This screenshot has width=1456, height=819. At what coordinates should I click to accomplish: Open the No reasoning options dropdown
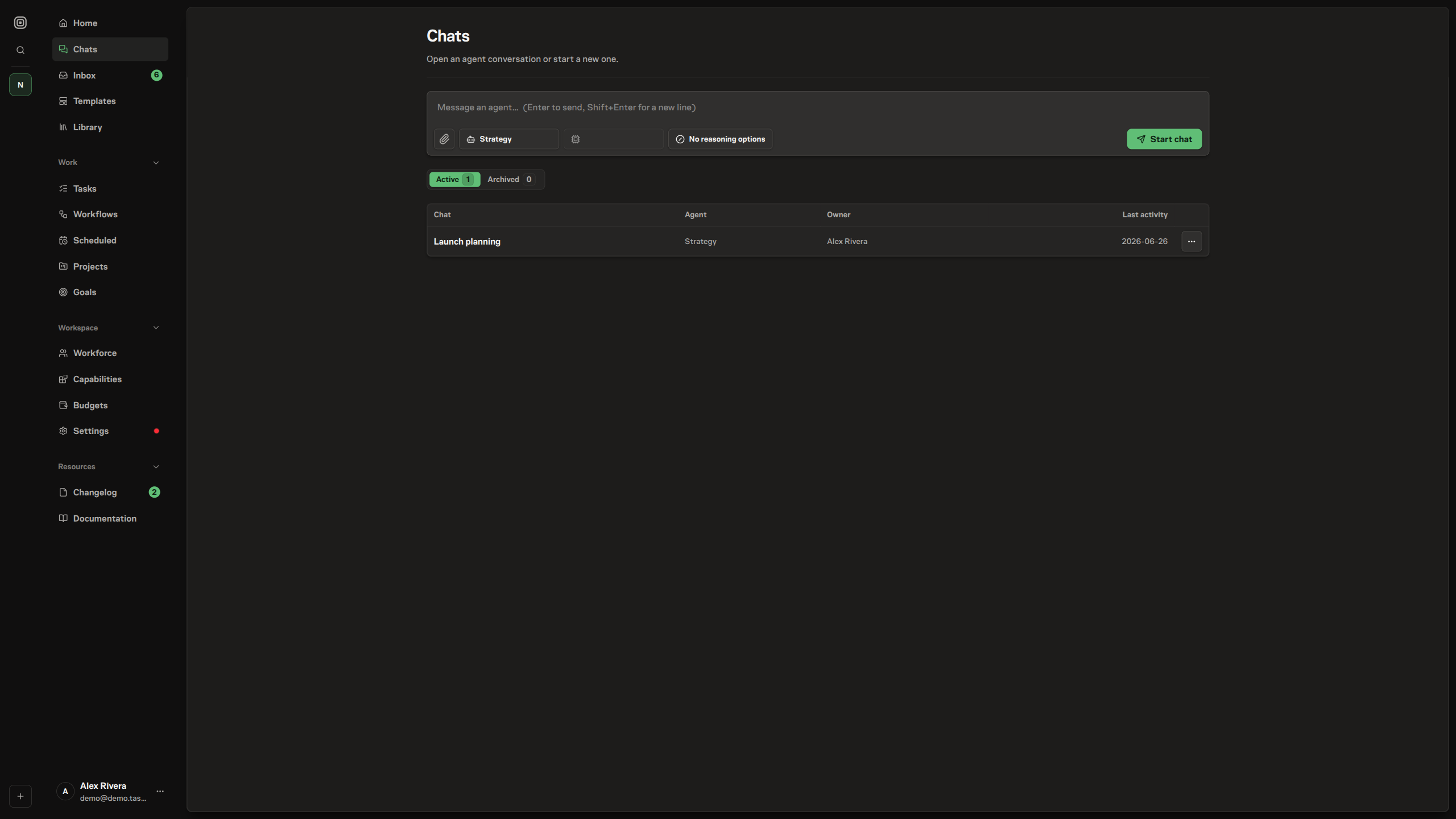click(x=720, y=139)
